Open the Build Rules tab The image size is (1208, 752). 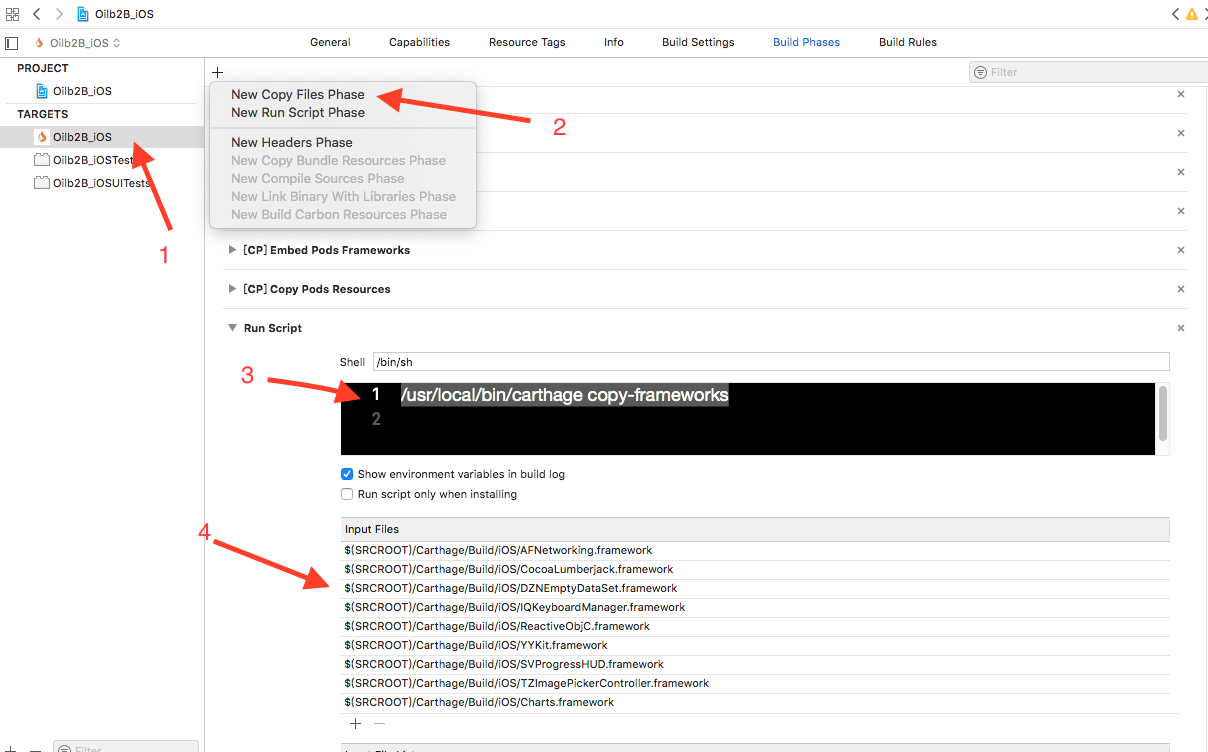point(908,42)
